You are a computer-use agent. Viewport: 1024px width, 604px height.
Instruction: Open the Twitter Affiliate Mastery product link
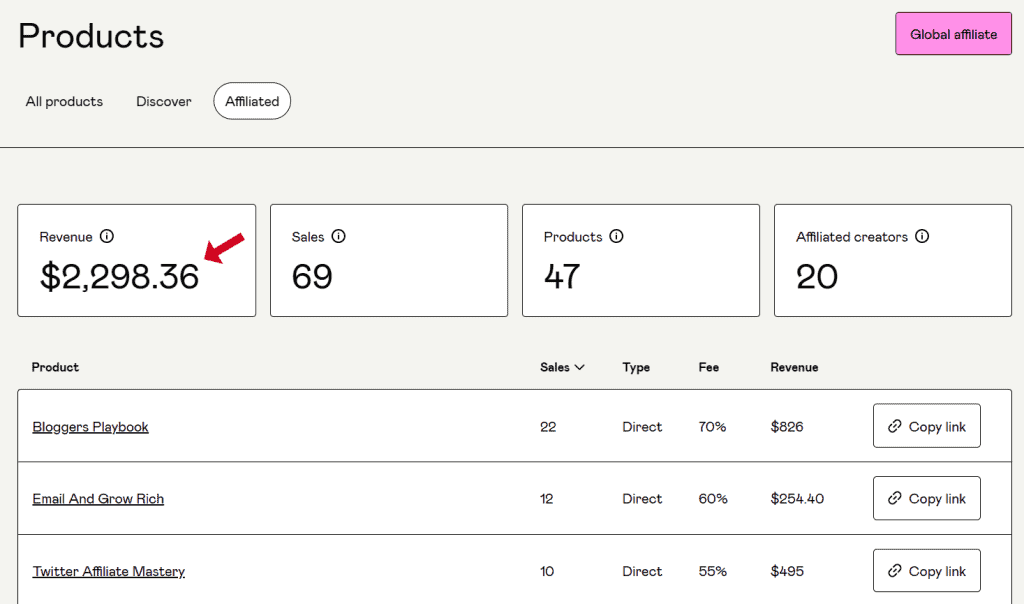[108, 571]
